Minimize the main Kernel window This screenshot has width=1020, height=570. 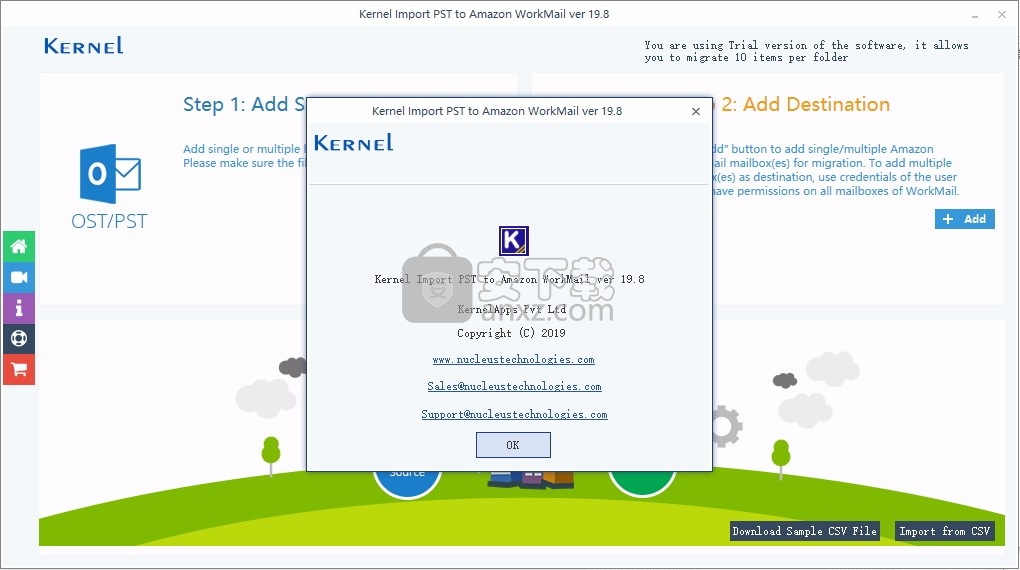point(974,15)
